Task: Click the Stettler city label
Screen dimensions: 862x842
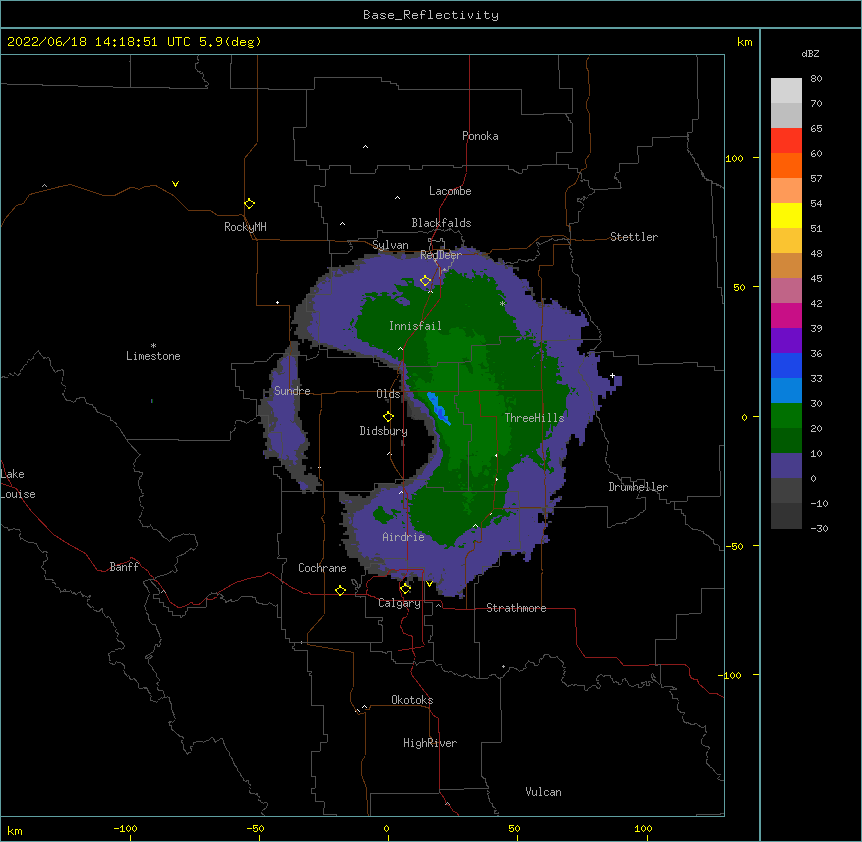Action: 634,237
